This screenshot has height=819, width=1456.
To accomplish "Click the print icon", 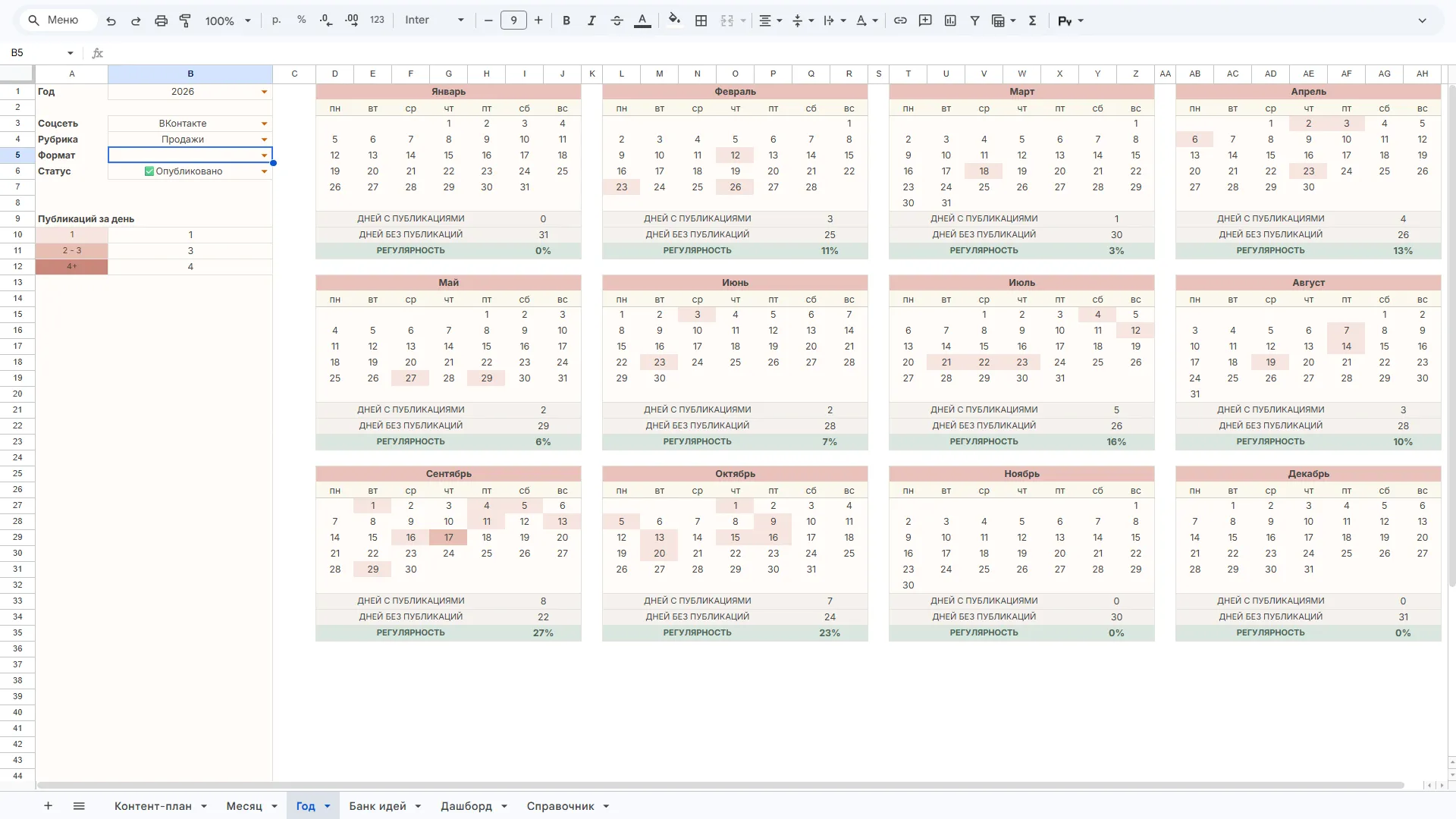I will (x=161, y=20).
